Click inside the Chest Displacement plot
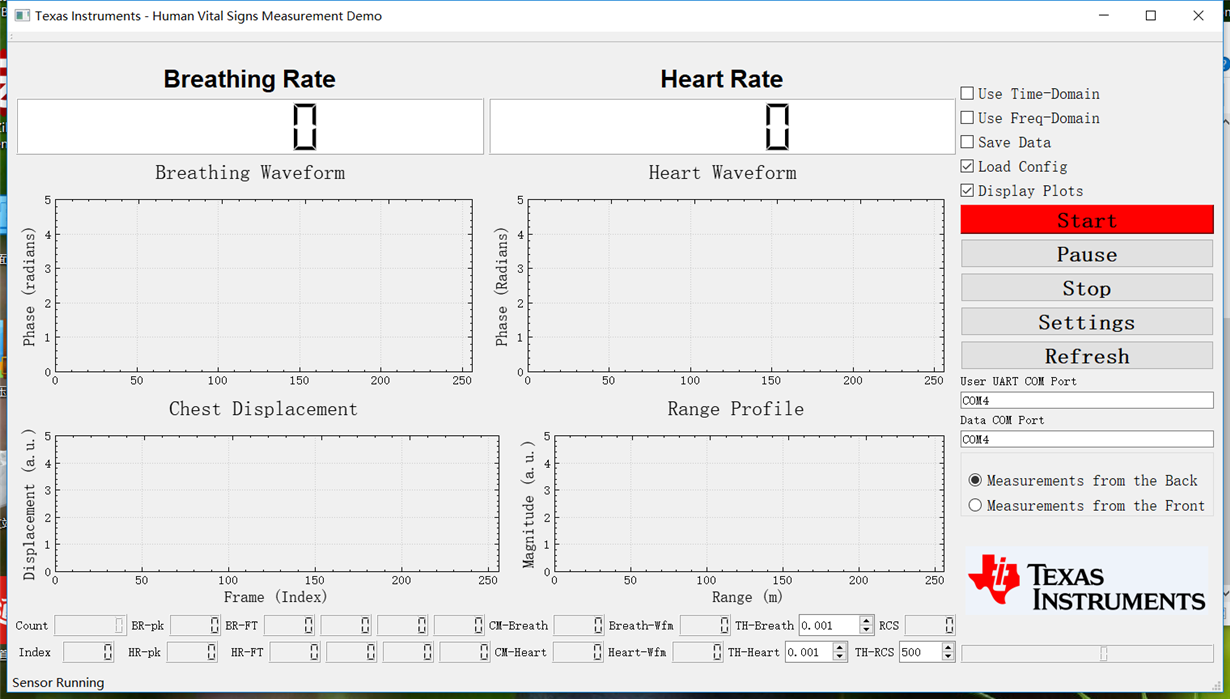 [x=277, y=504]
